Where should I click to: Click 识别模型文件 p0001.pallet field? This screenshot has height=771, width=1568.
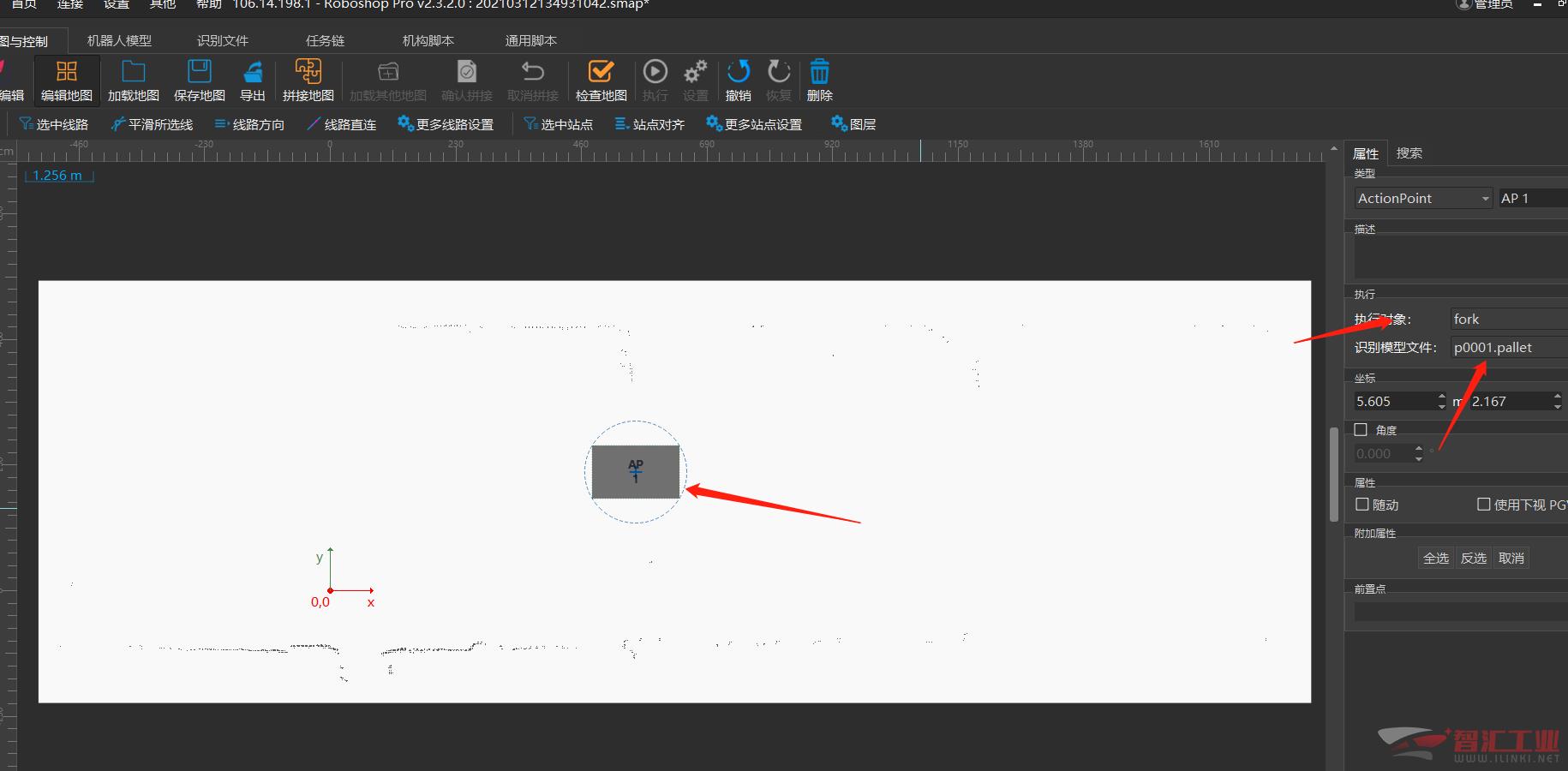click(1509, 347)
